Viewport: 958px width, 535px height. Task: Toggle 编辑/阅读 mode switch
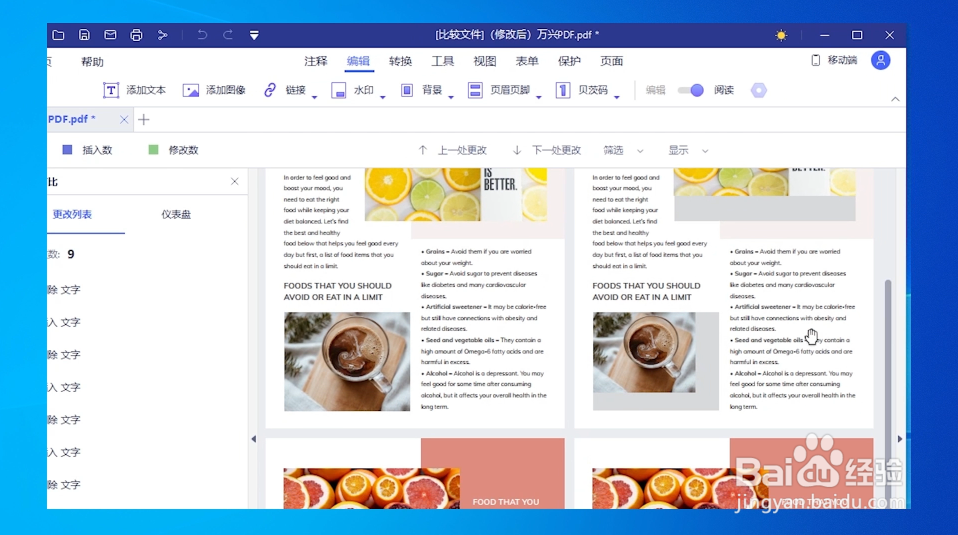(690, 90)
